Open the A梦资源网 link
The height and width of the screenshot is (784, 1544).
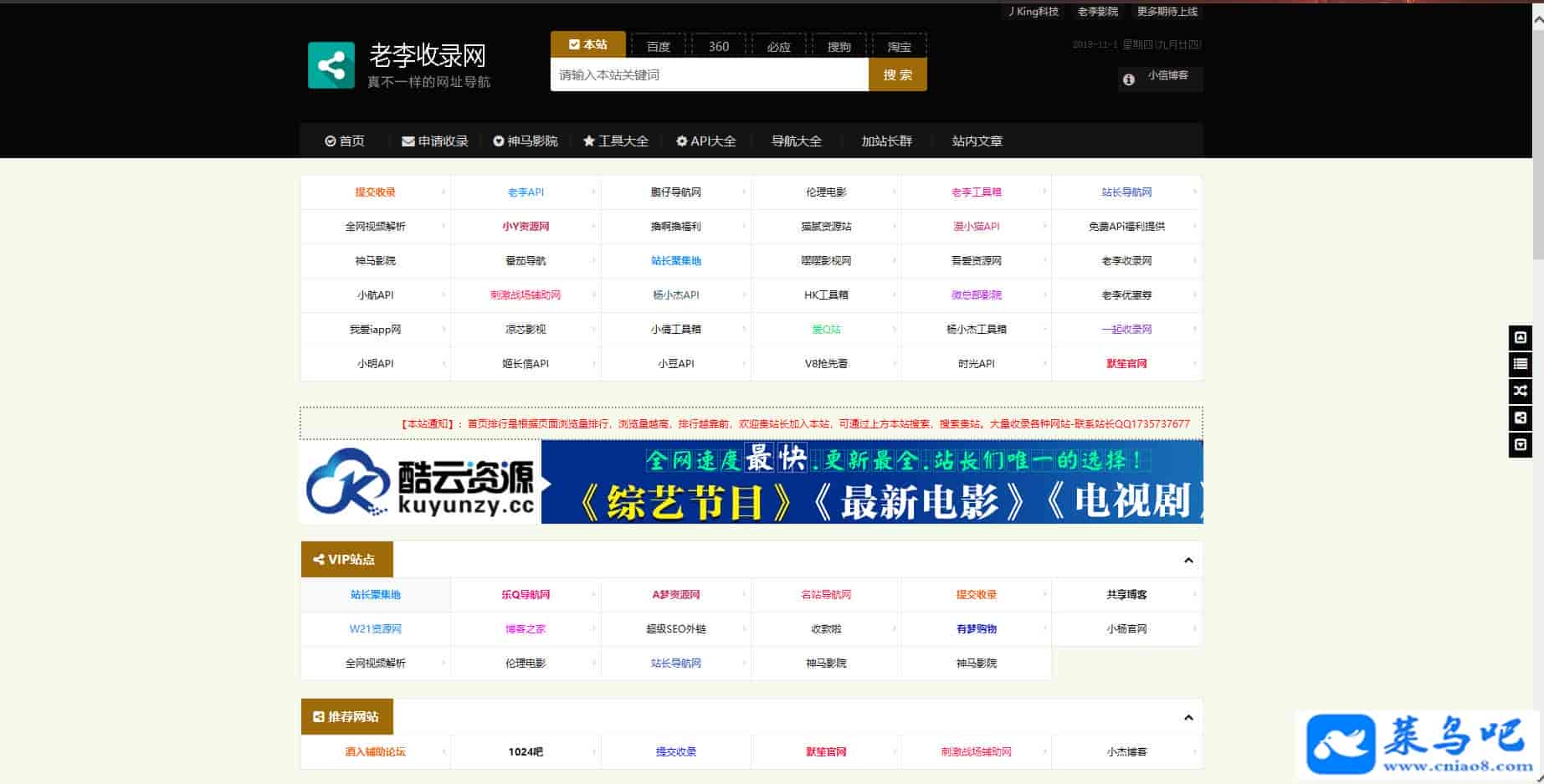pos(676,595)
